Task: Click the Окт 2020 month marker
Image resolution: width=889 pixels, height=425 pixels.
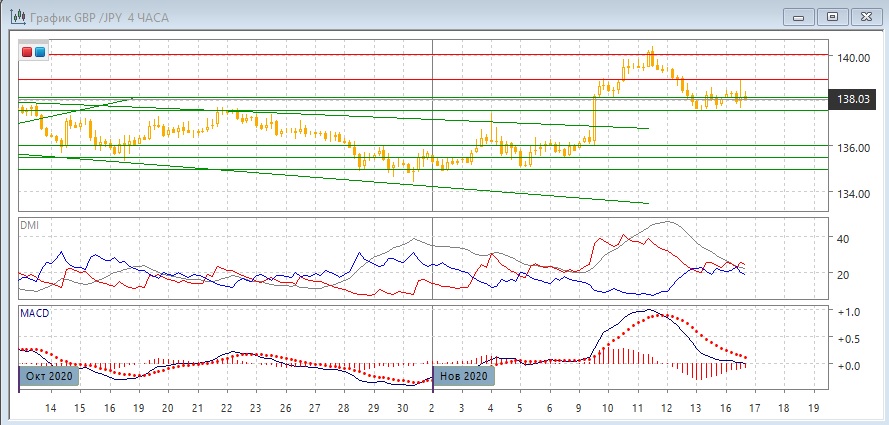Action: tap(46, 376)
